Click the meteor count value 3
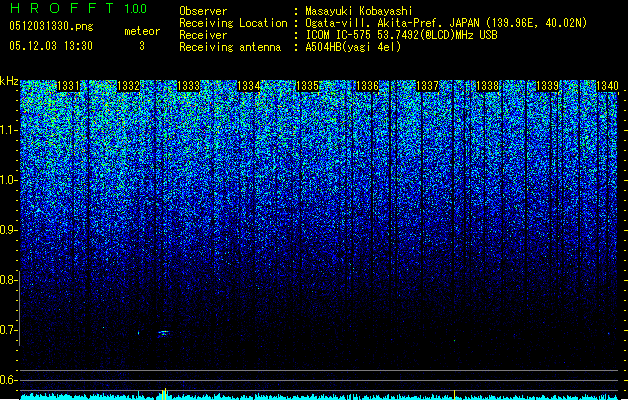This screenshot has width=629, height=400. [x=142, y=46]
